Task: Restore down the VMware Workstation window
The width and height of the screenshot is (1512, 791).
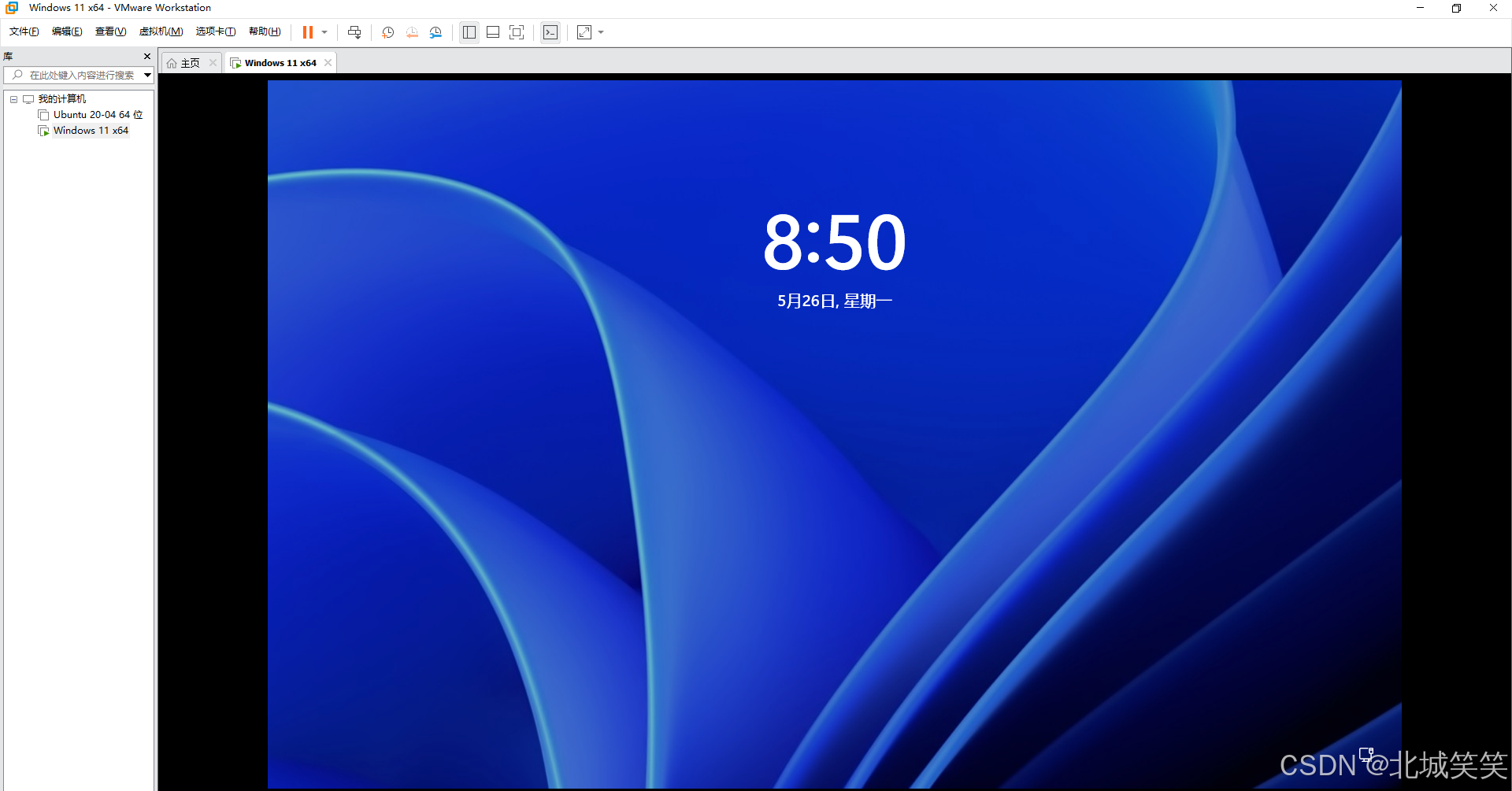Action: pos(1456,8)
